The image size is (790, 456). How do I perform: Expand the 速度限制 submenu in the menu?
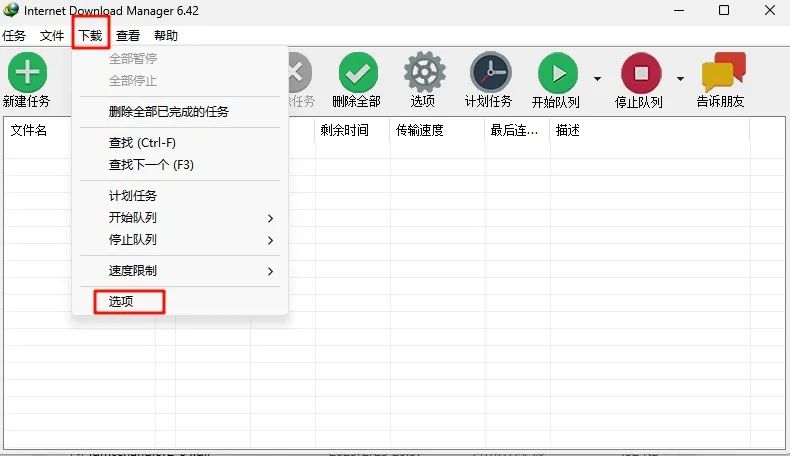(271, 272)
